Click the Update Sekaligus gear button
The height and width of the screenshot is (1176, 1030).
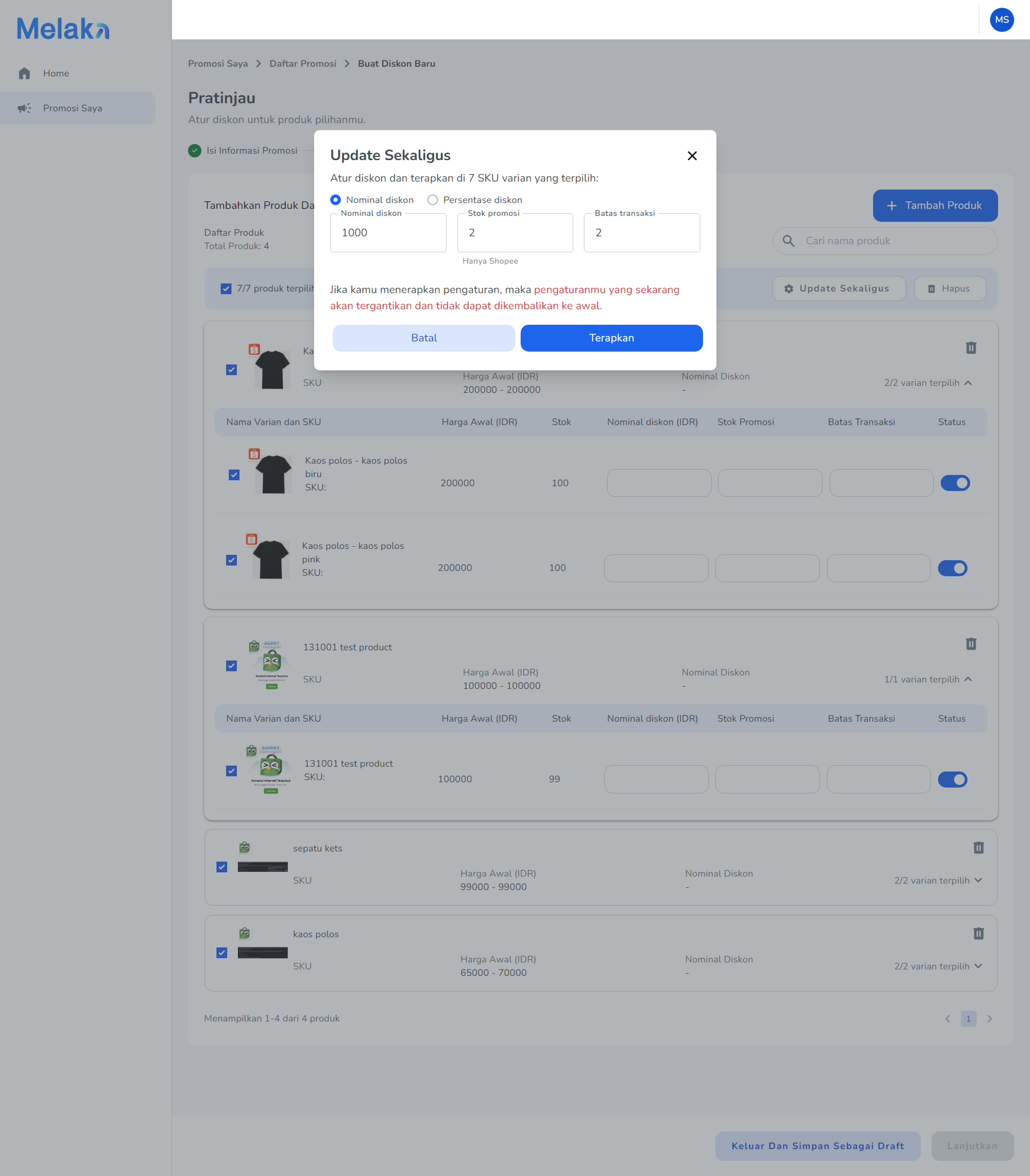click(838, 288)
